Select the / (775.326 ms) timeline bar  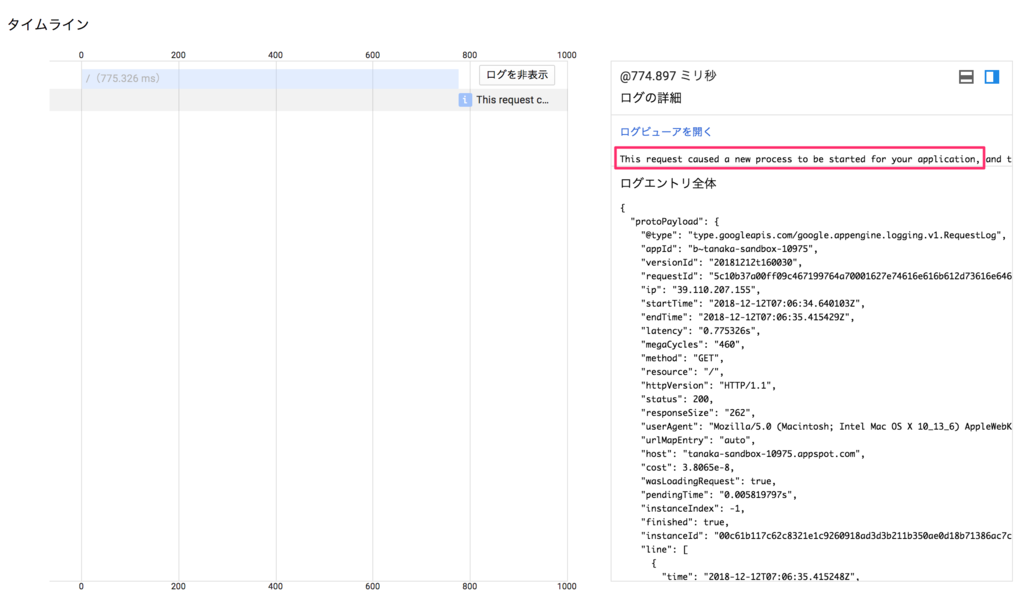point(270,78)
